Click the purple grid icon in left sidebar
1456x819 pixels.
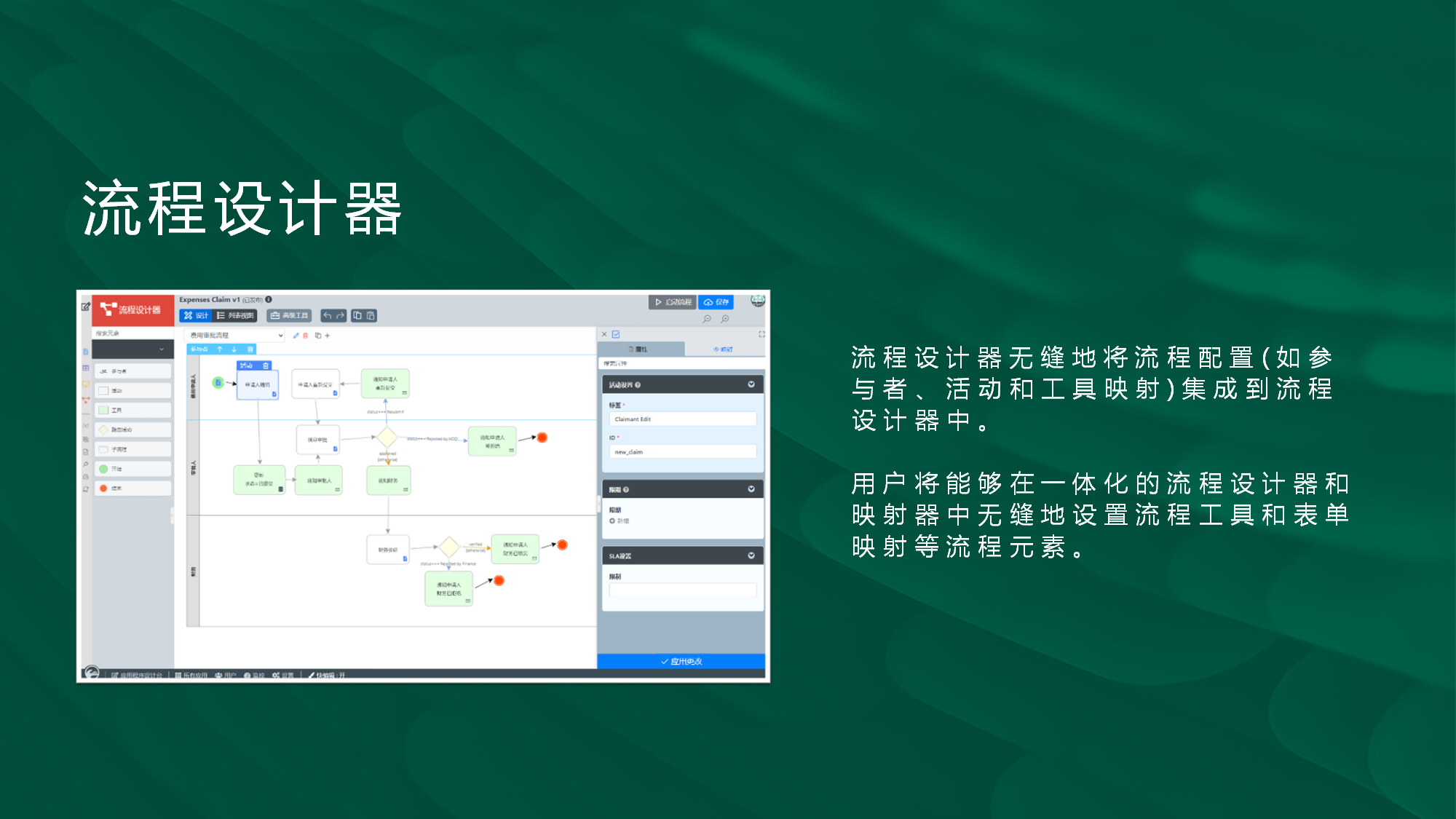pos(85,368)
